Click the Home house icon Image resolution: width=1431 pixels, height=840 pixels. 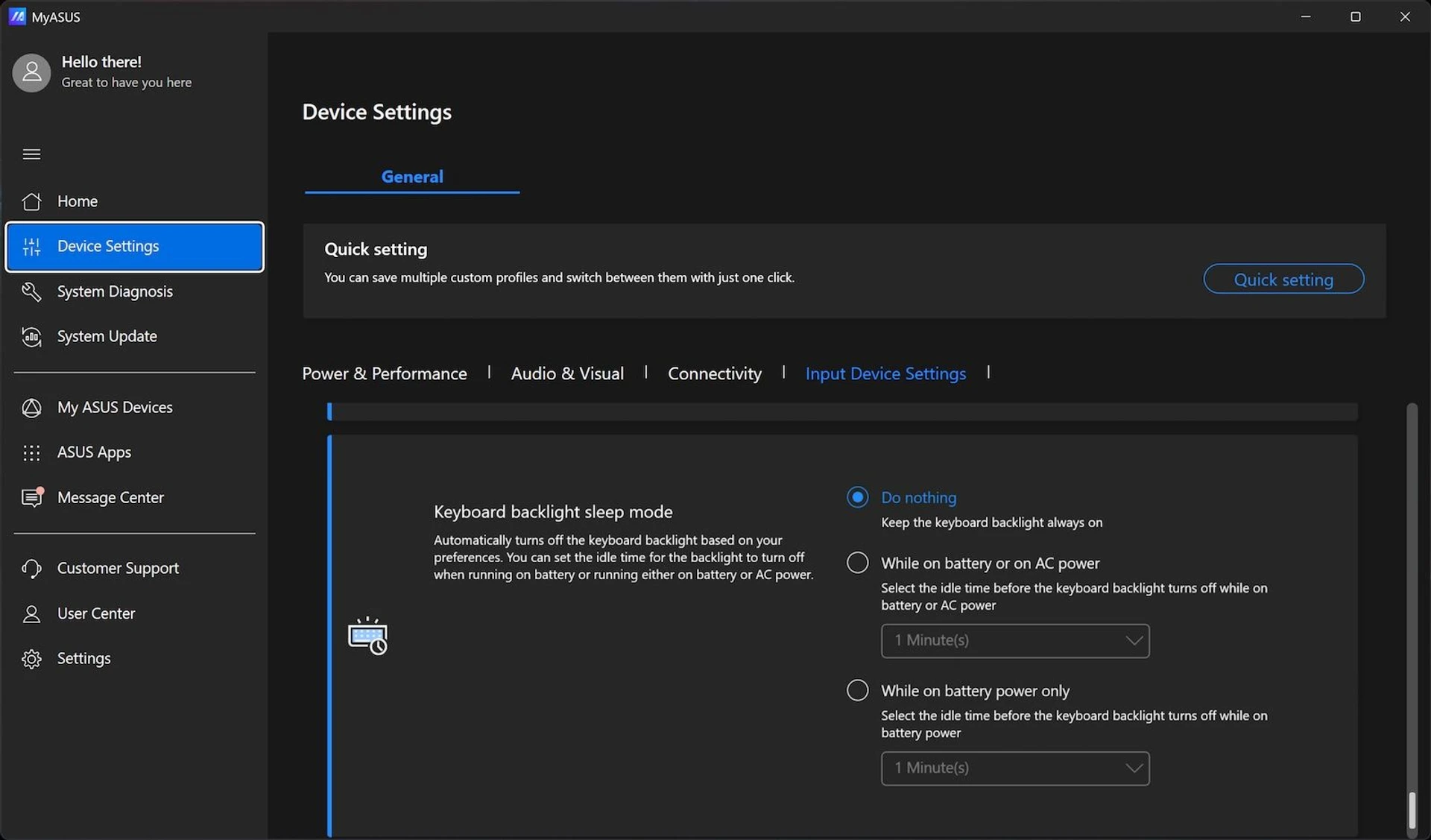(x=31, y=201)
